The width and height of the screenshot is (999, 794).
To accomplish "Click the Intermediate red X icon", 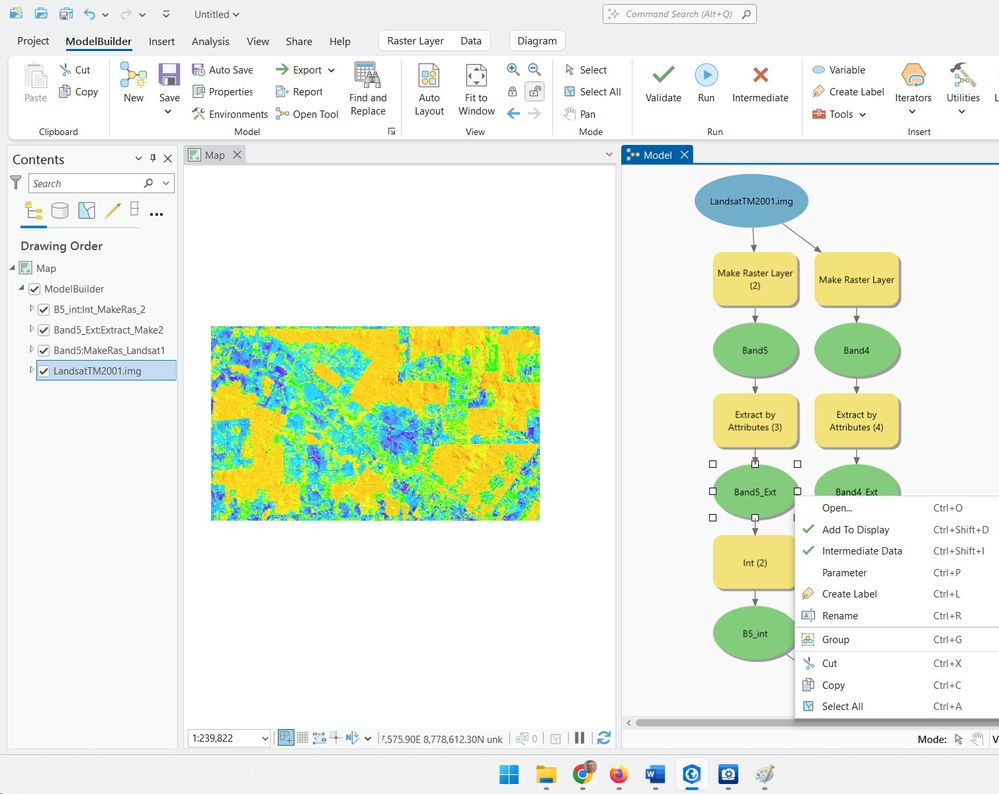I will tap(760, 76).
